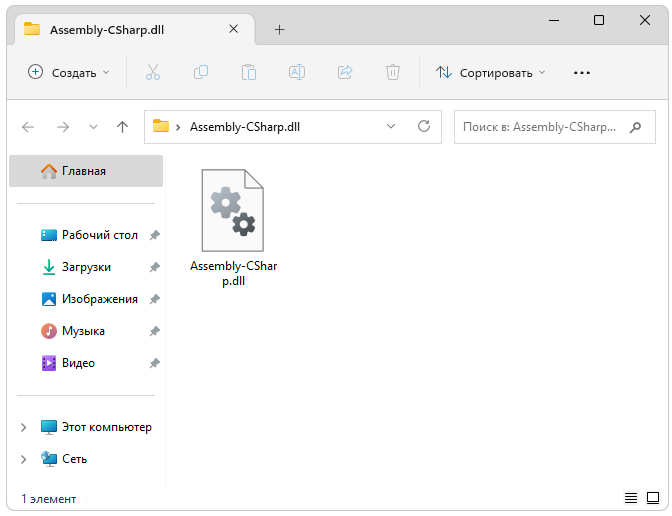Open the Сортировать dropdown
This screenshot has width=672, height=516.
point(491,72)
